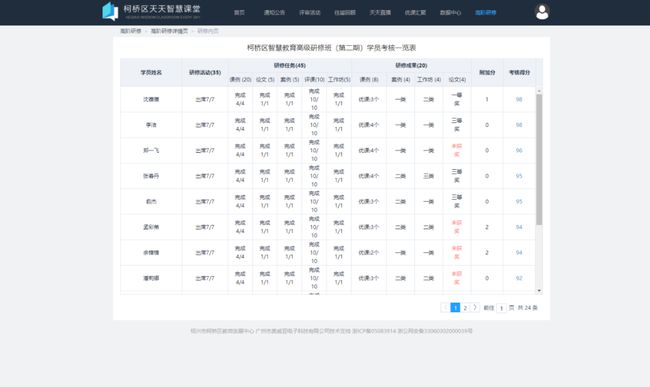This screenshot has width=650, height=387.
Task: Open 数据中心 navigation item
Action: coord(450,12)
